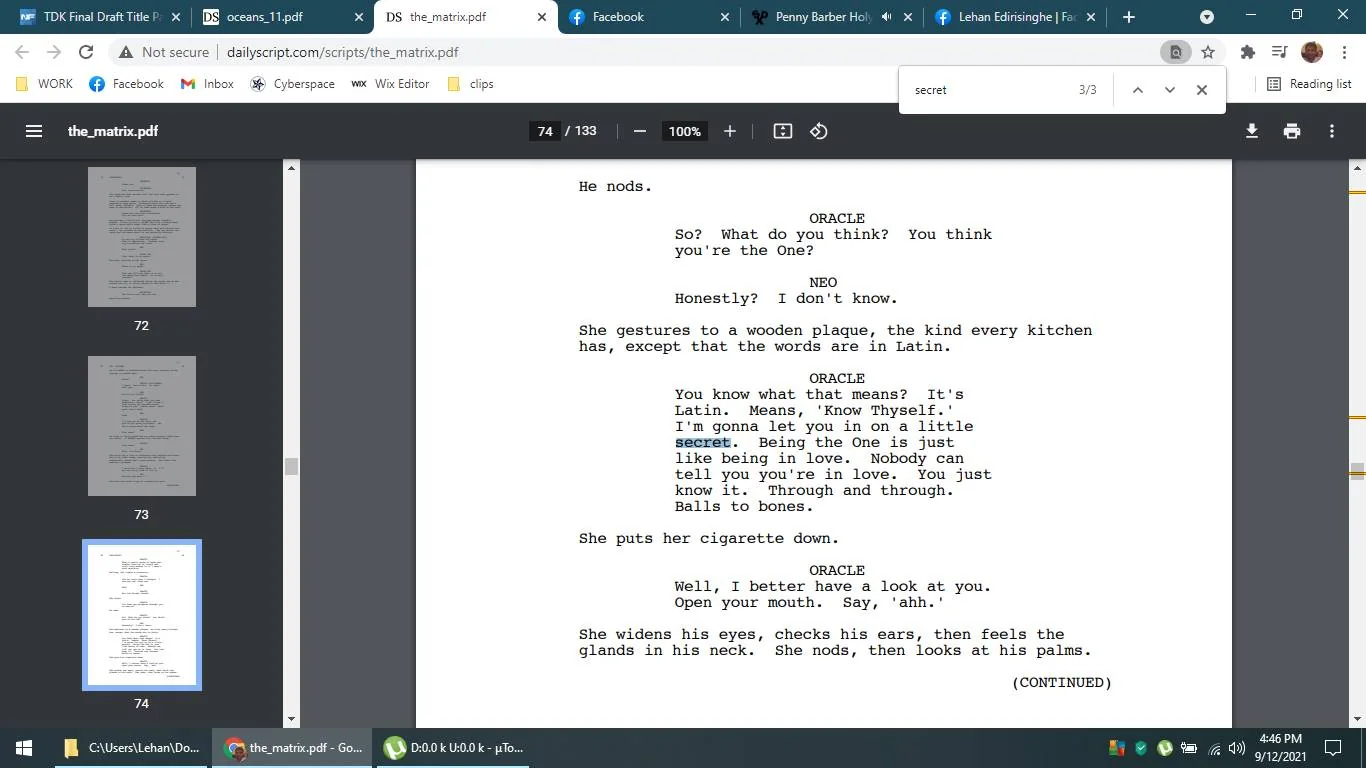The width and height of the screenshot is (1366, 768).
Task: Open a new browser tab
Action: click(x=1129, y=17)
